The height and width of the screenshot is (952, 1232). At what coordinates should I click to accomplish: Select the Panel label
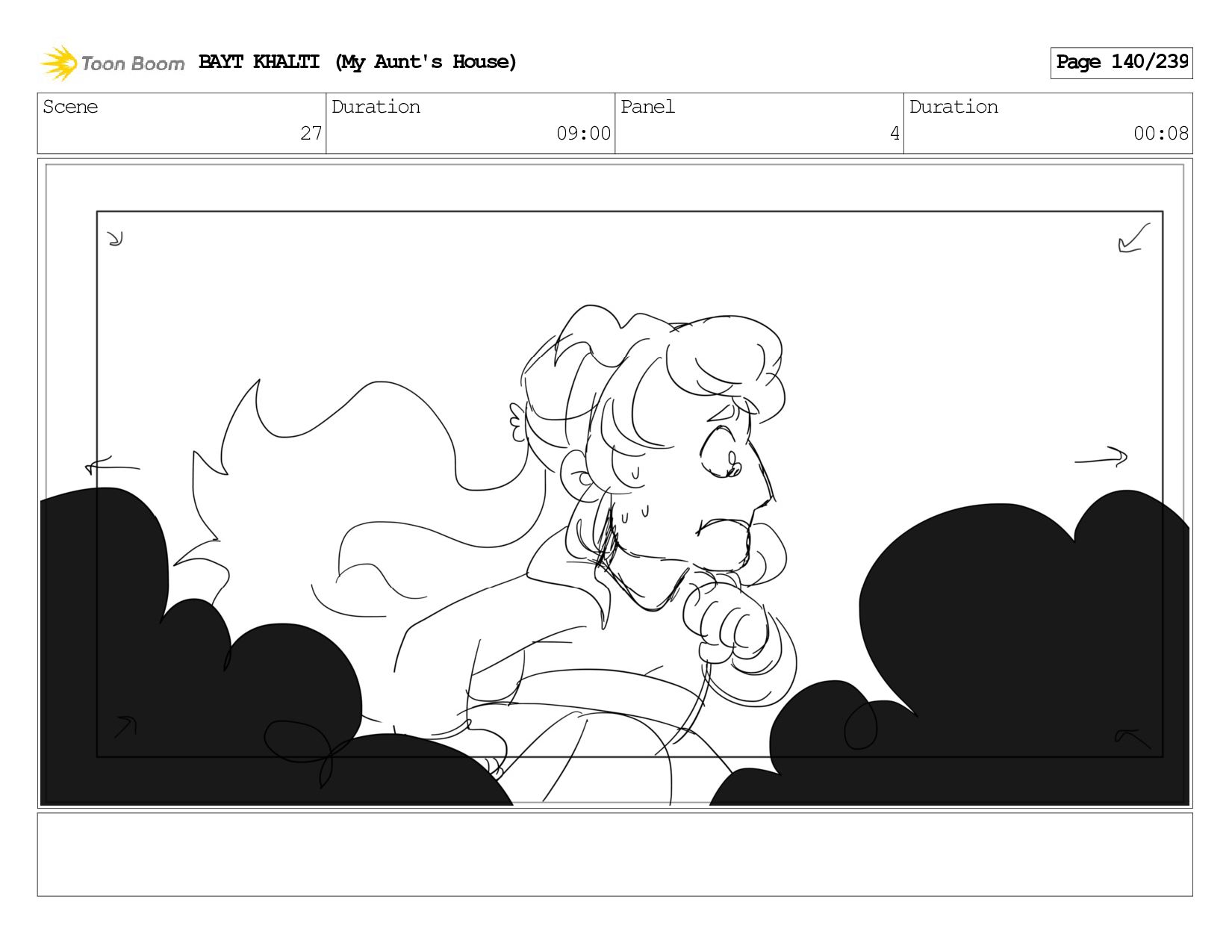(647, 107)
